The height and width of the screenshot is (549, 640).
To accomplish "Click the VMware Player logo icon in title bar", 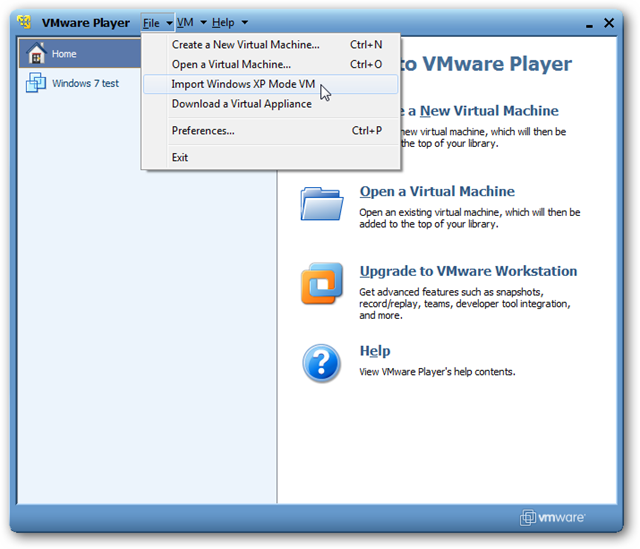I will click(x=24, y=22).
